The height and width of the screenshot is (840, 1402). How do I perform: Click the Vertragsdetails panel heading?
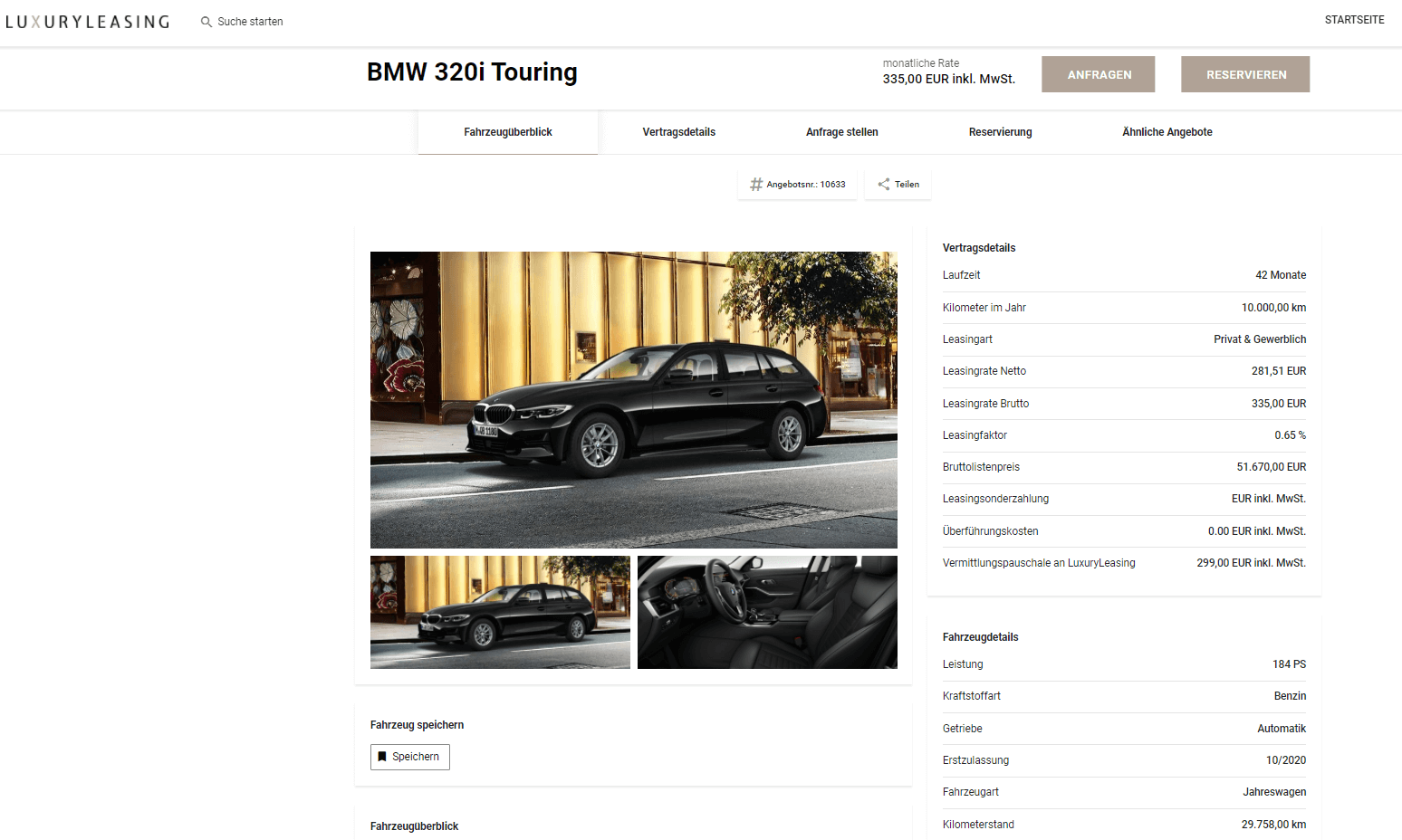coord(979,248)
